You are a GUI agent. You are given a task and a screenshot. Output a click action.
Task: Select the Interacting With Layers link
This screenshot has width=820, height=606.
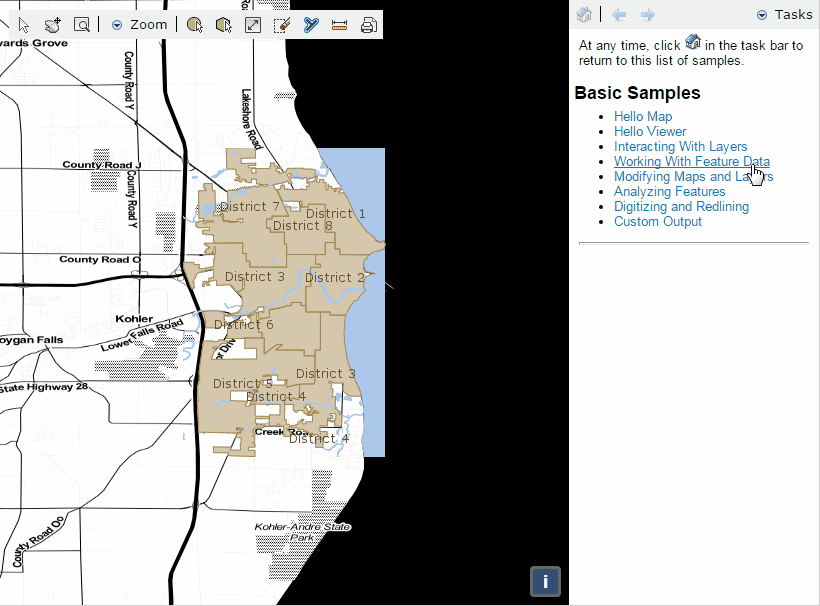681,146
